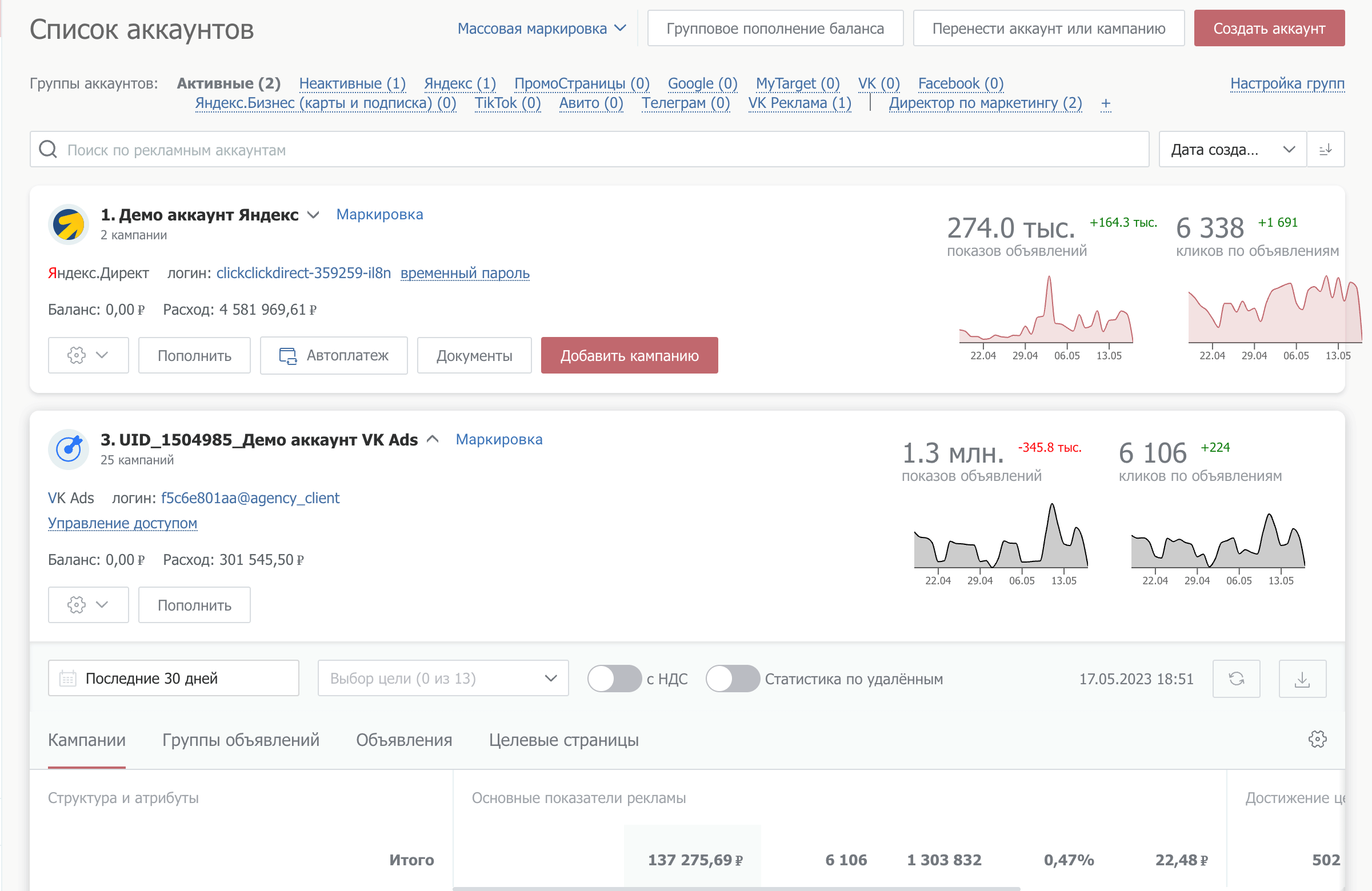Viewport: 1372px width, 891px height.
Task: Select Телеграм (0) group
Action: 685,103
